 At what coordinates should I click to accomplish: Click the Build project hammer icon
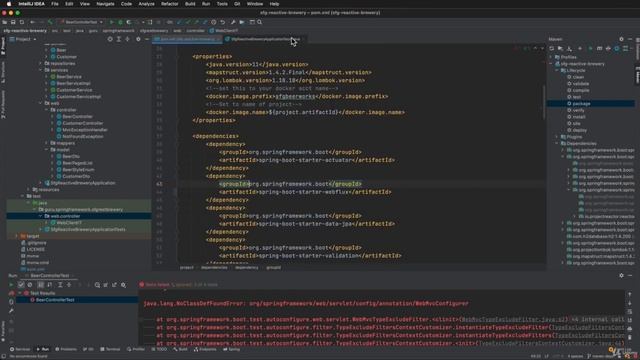[x=50, y=22]
